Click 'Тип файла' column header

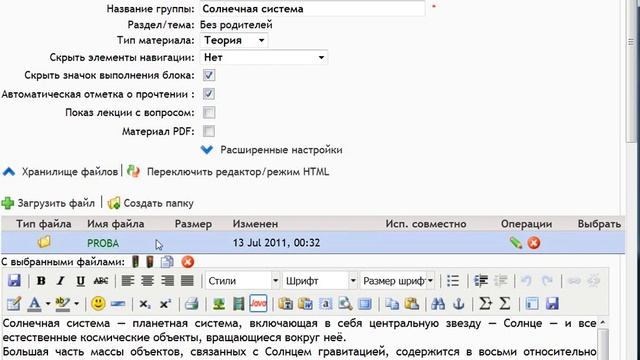coord(44,224)
